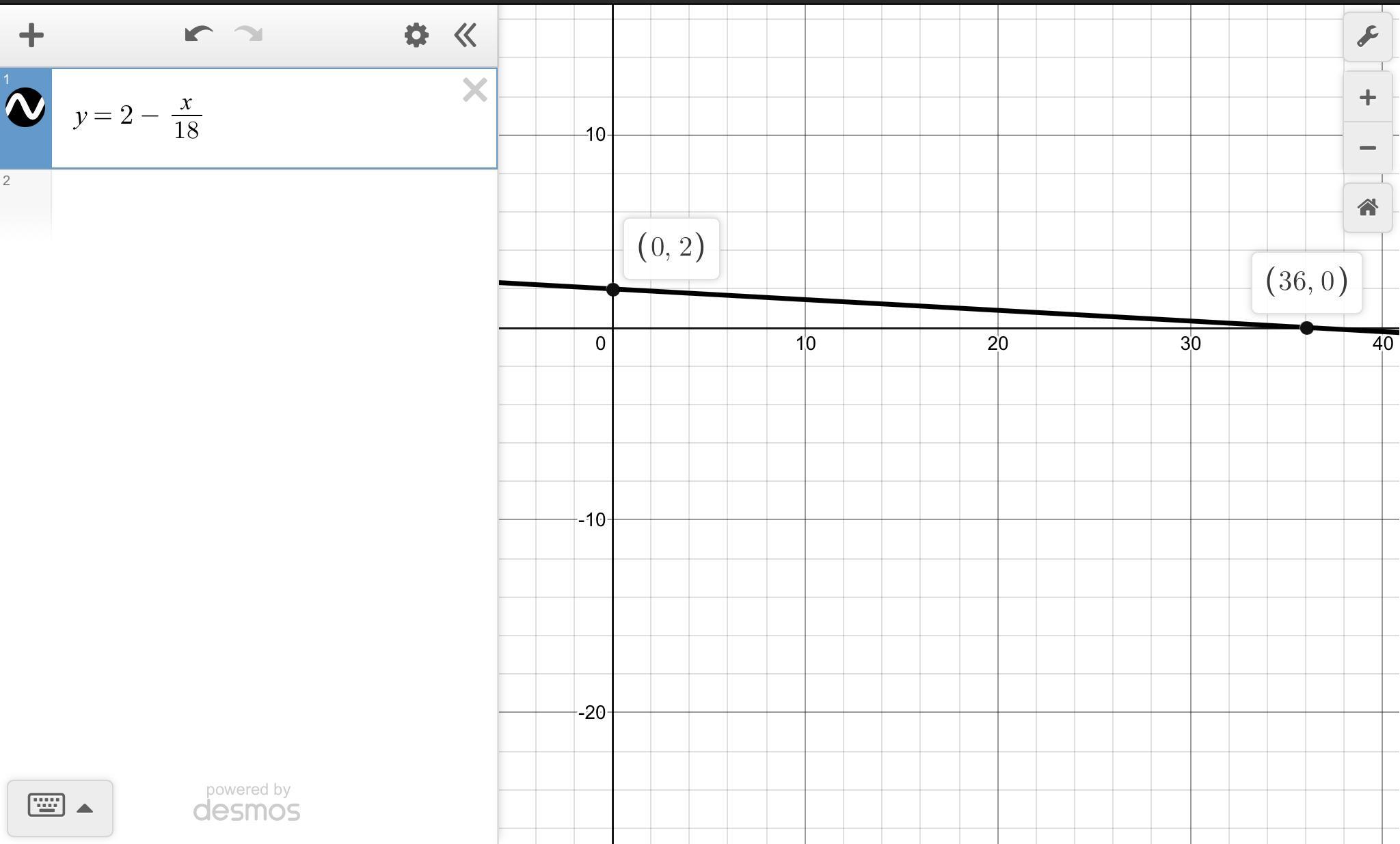Image resolution: width=1400 pixels, height=844 pixels.
Task: Click the empty expression row 2
Action: (273, 205)
